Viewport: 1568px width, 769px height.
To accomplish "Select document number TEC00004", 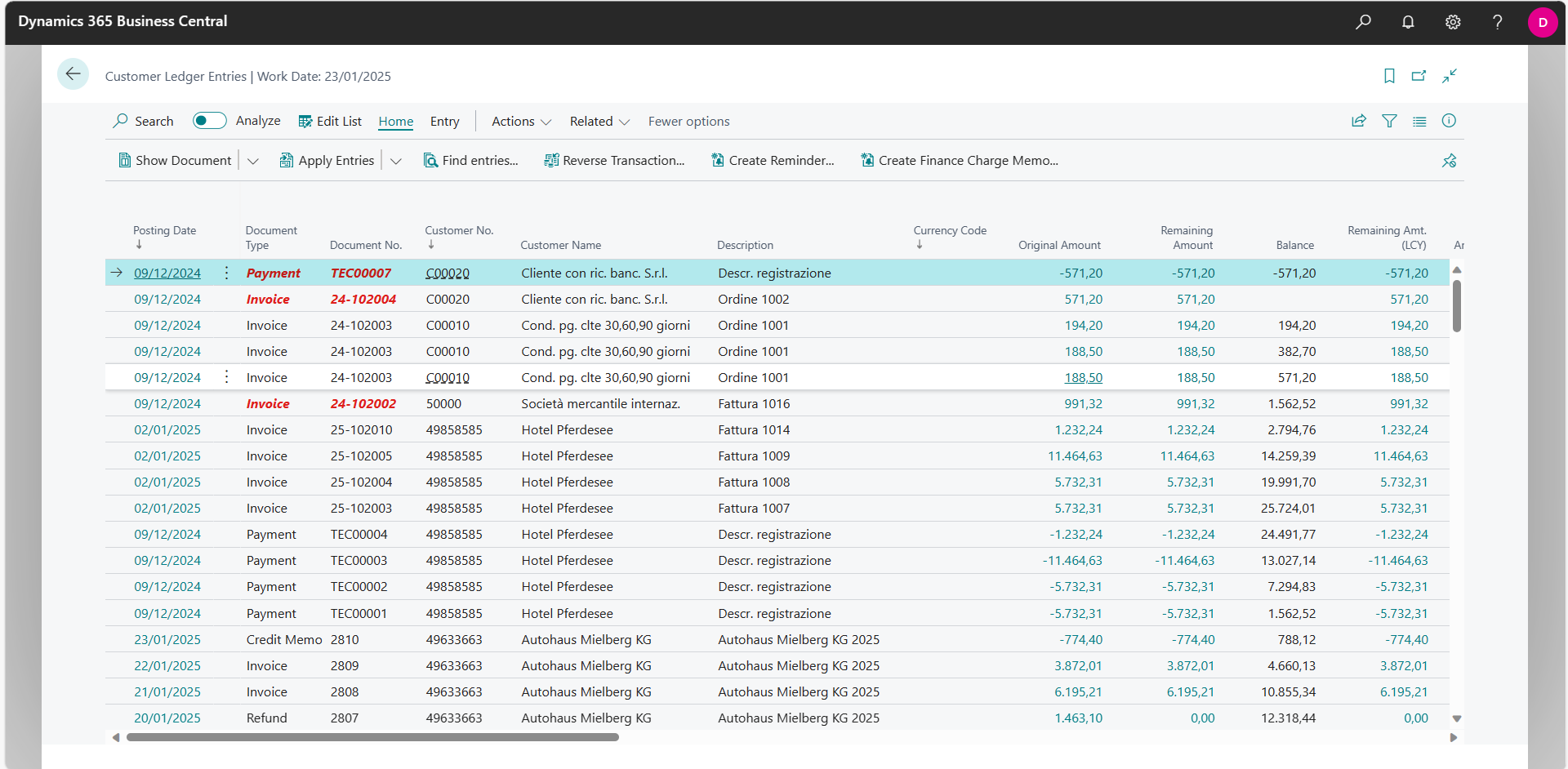I will (x=359, y=534).
